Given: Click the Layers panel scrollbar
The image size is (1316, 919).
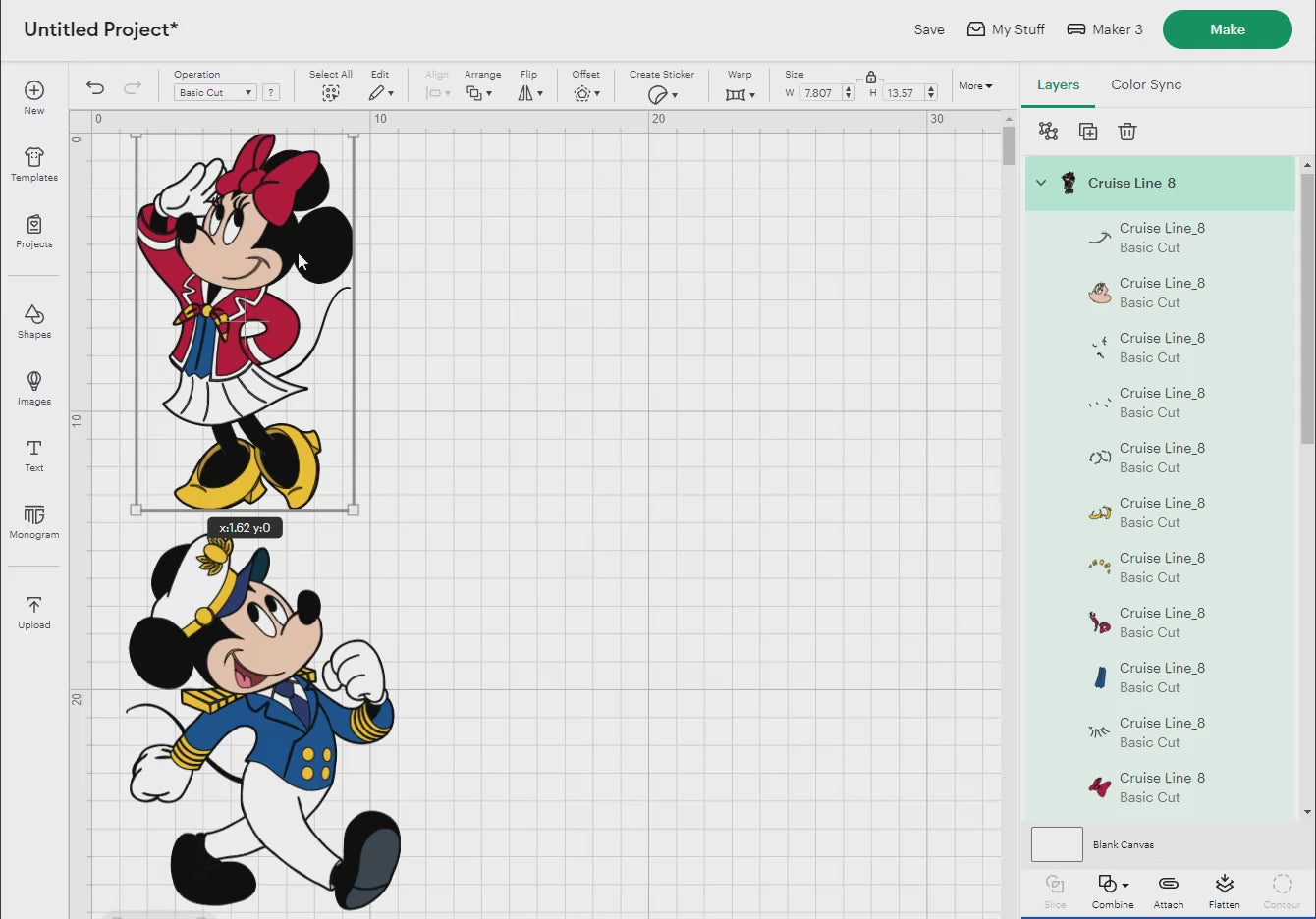Looking at the screenshot, I should tap(1307, 308).
